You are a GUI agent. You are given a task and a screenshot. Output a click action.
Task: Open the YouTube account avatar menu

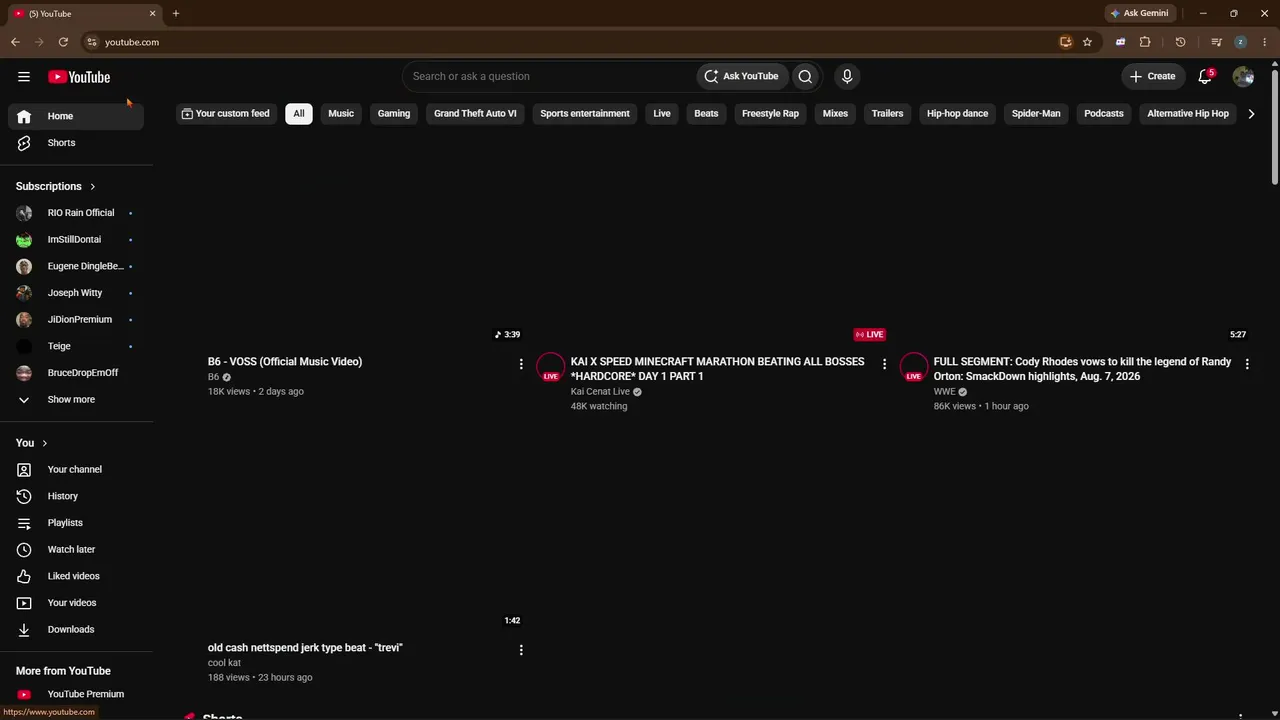coord(1243,76)
